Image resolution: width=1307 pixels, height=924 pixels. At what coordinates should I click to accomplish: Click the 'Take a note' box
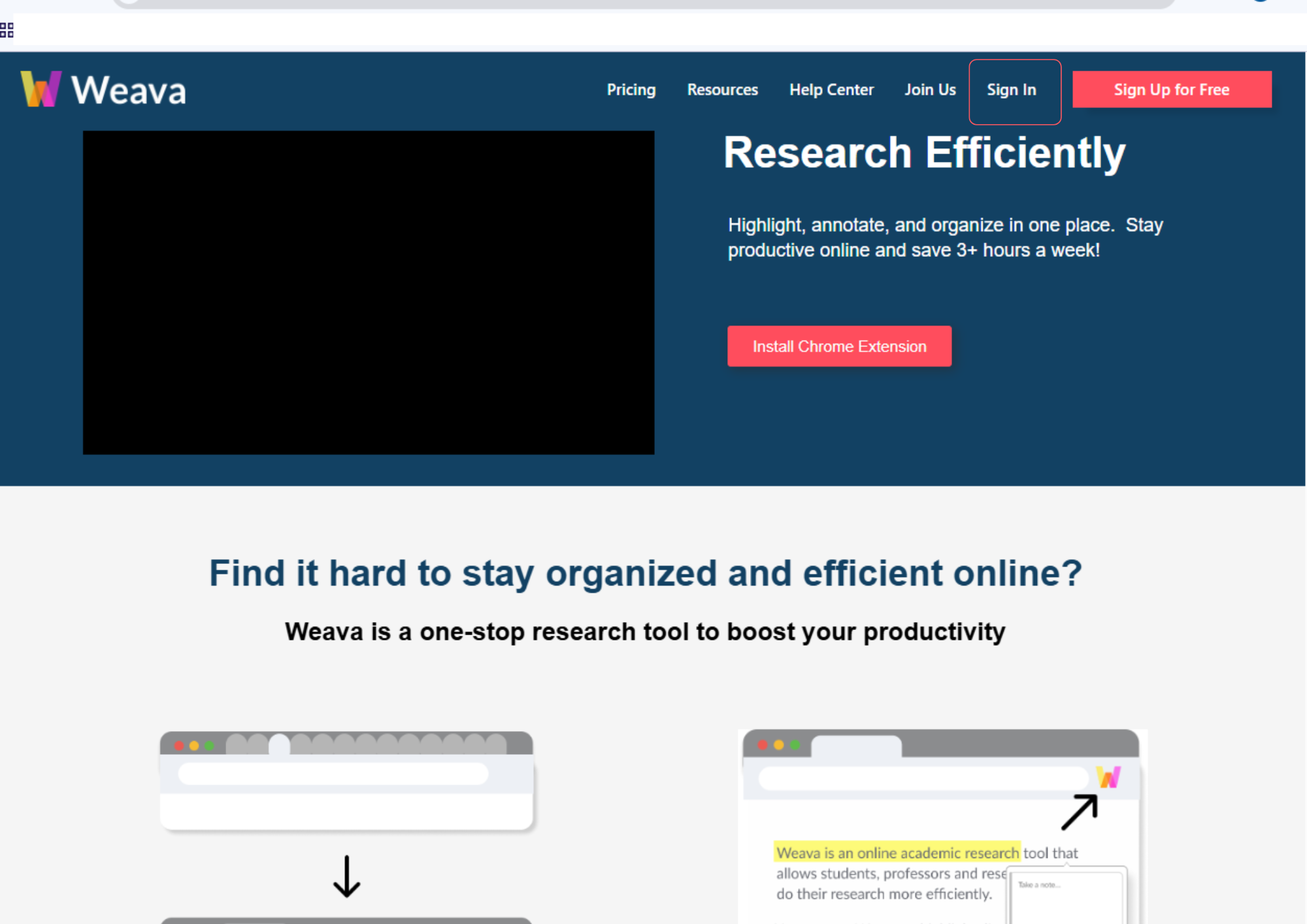tap(1067, 897)
